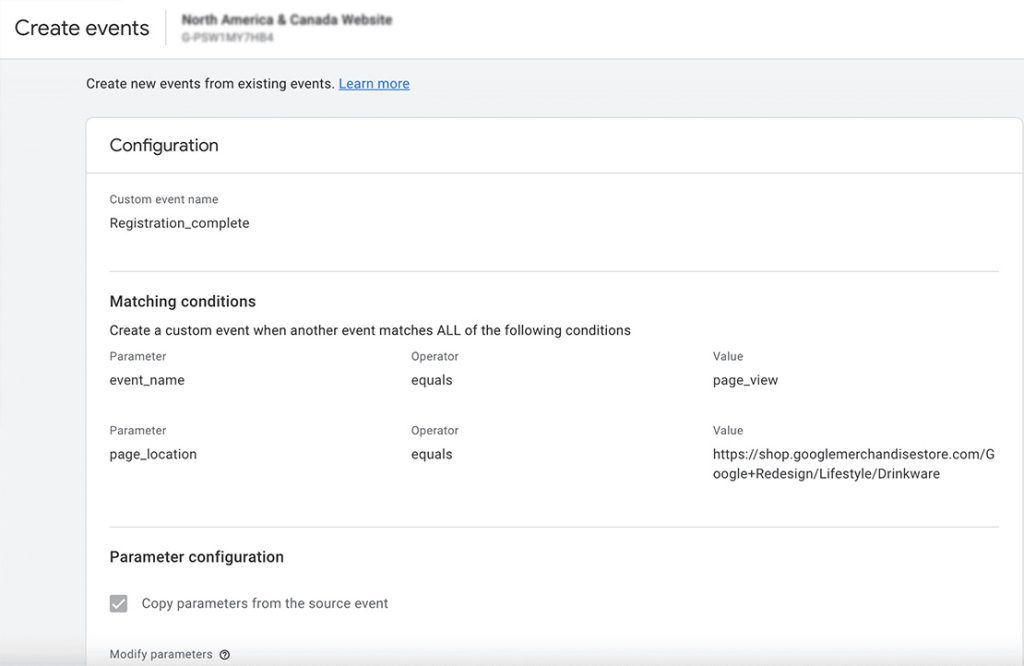Select the event_name parameter field
Image resolution: width=1024 pixels, height=666 pixels.
tap(147, 380)
